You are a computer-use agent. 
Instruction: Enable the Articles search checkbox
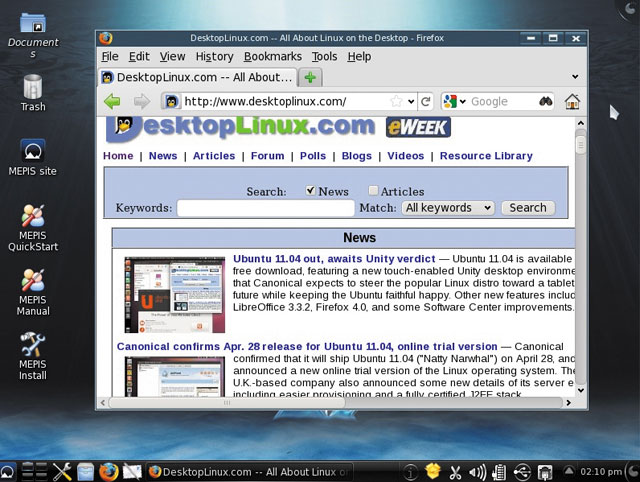(x=373, y=191)
